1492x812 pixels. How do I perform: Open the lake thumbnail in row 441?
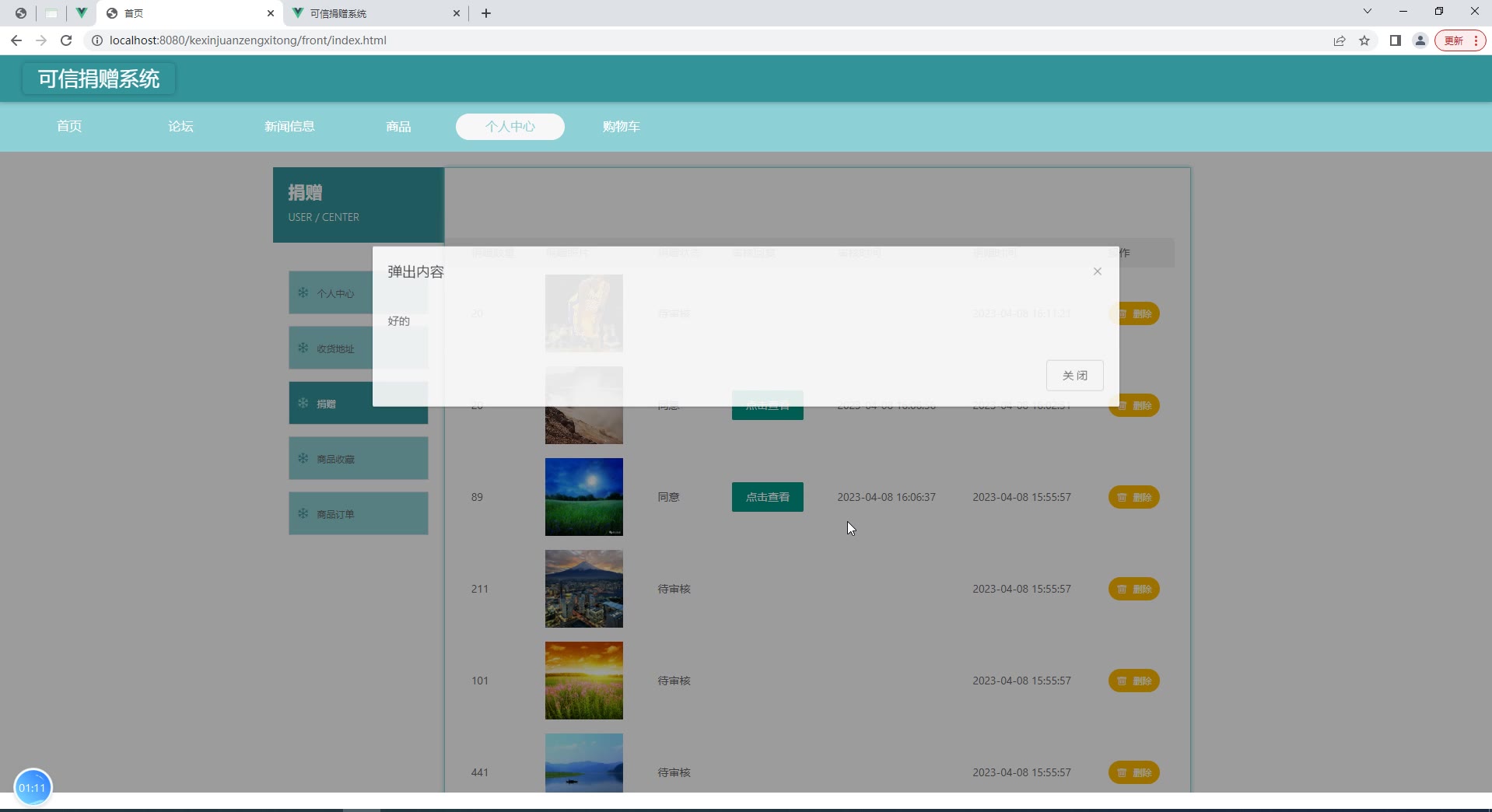(x=584, y=763)
